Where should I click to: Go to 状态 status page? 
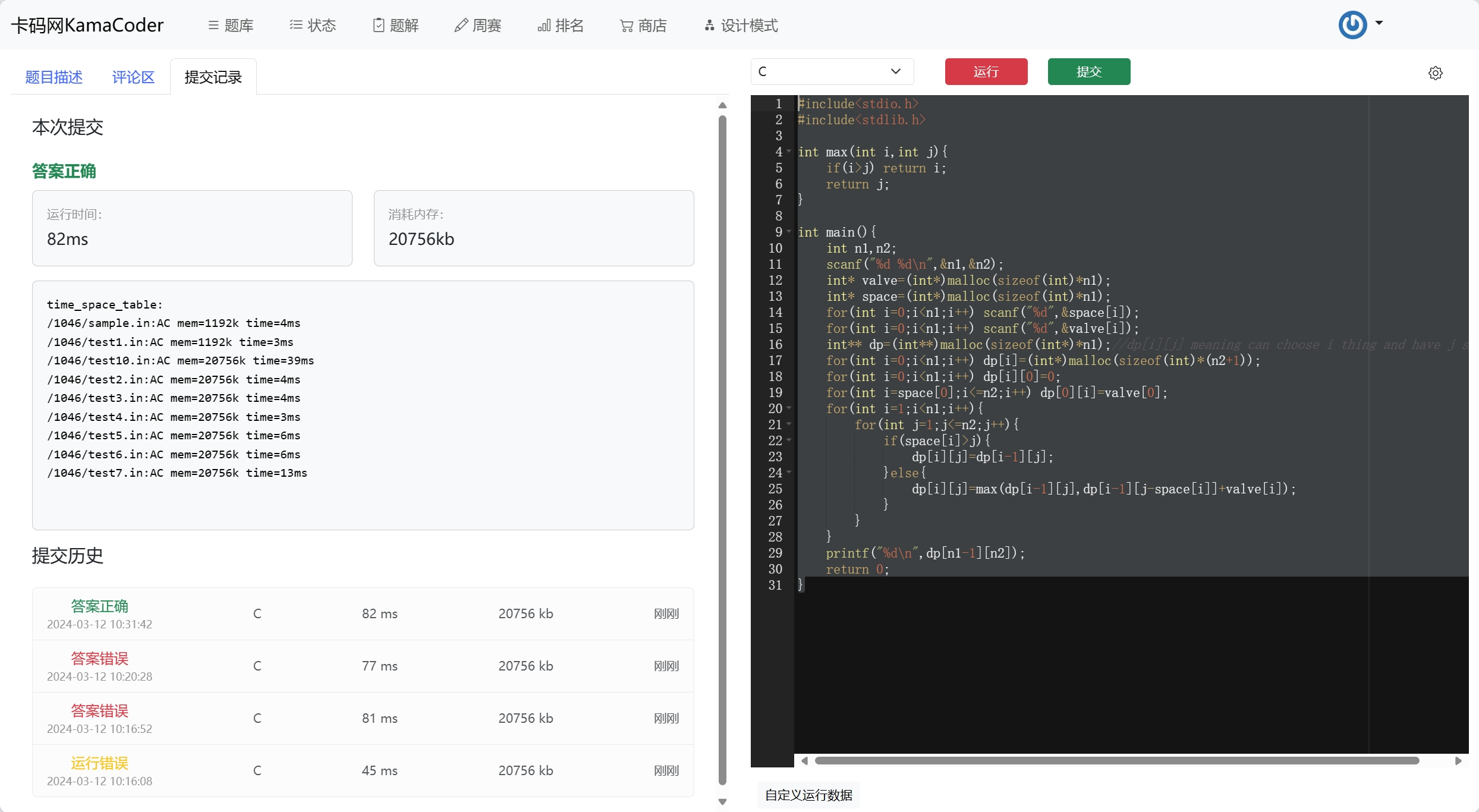pyautogui.click(x=313, y=26)
